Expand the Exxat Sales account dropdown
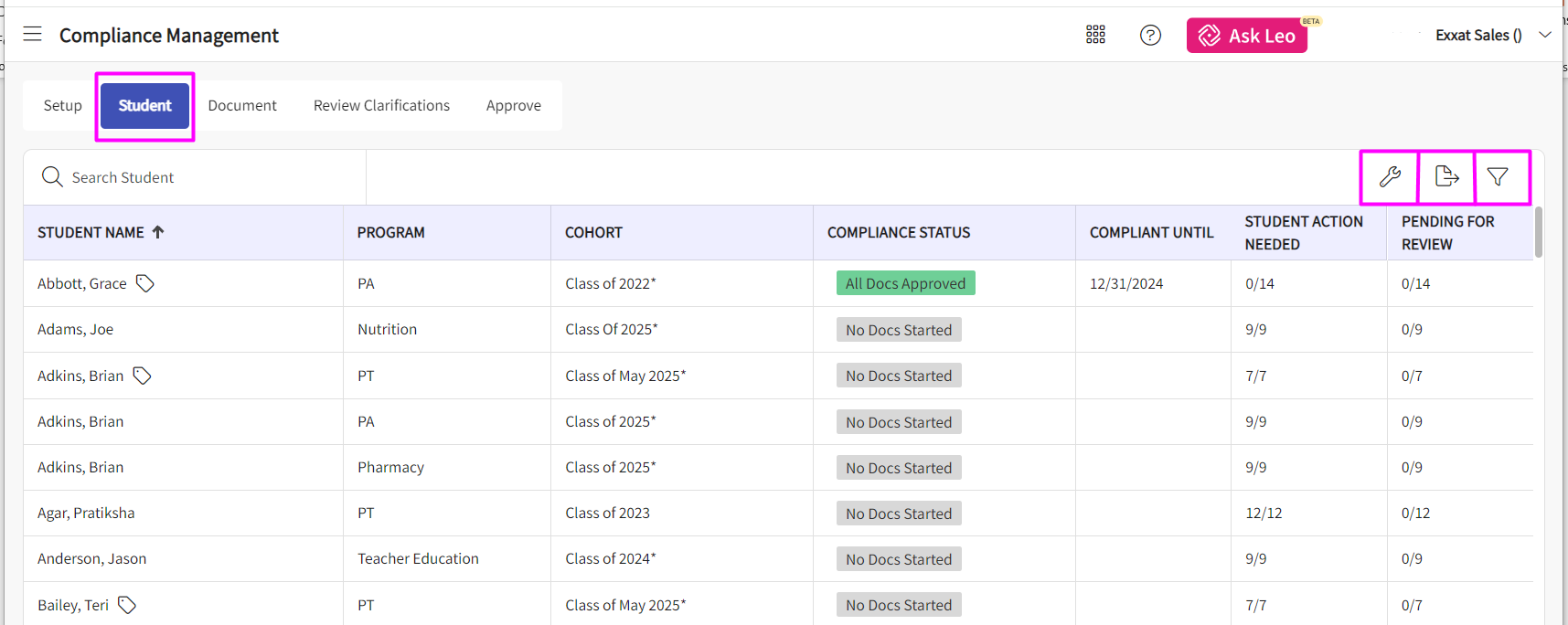This screenshot has height=625, width=1568. tap(1545, 35)
